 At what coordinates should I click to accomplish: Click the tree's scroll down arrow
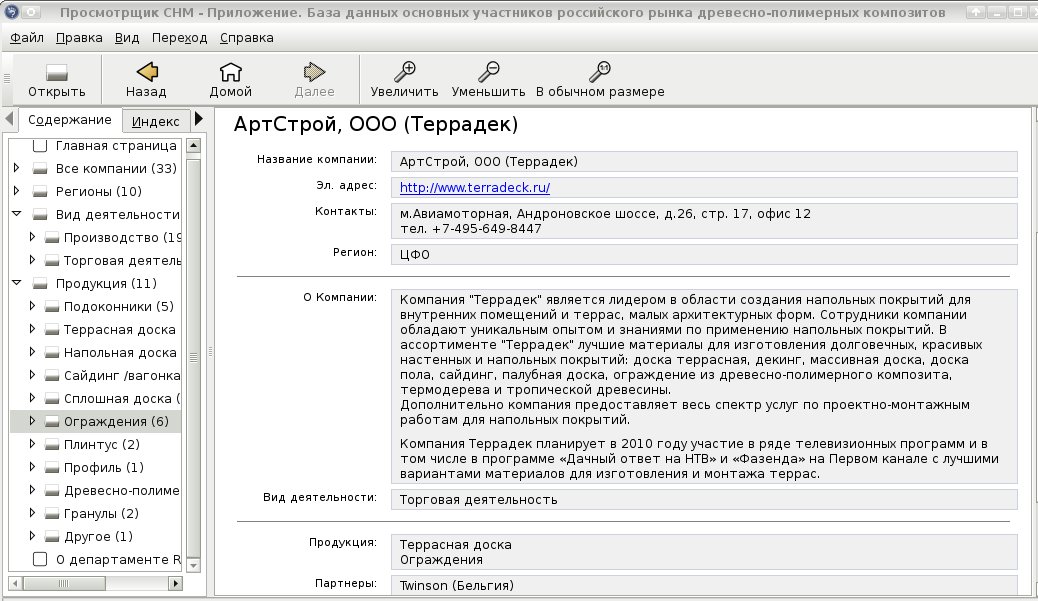coord(193,565)
